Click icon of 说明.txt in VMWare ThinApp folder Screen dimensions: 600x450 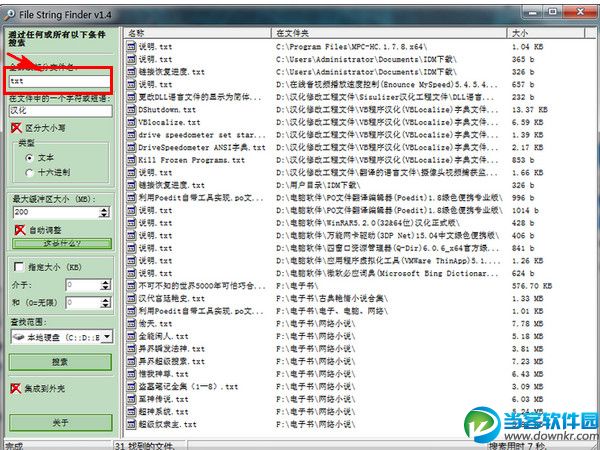131,261
